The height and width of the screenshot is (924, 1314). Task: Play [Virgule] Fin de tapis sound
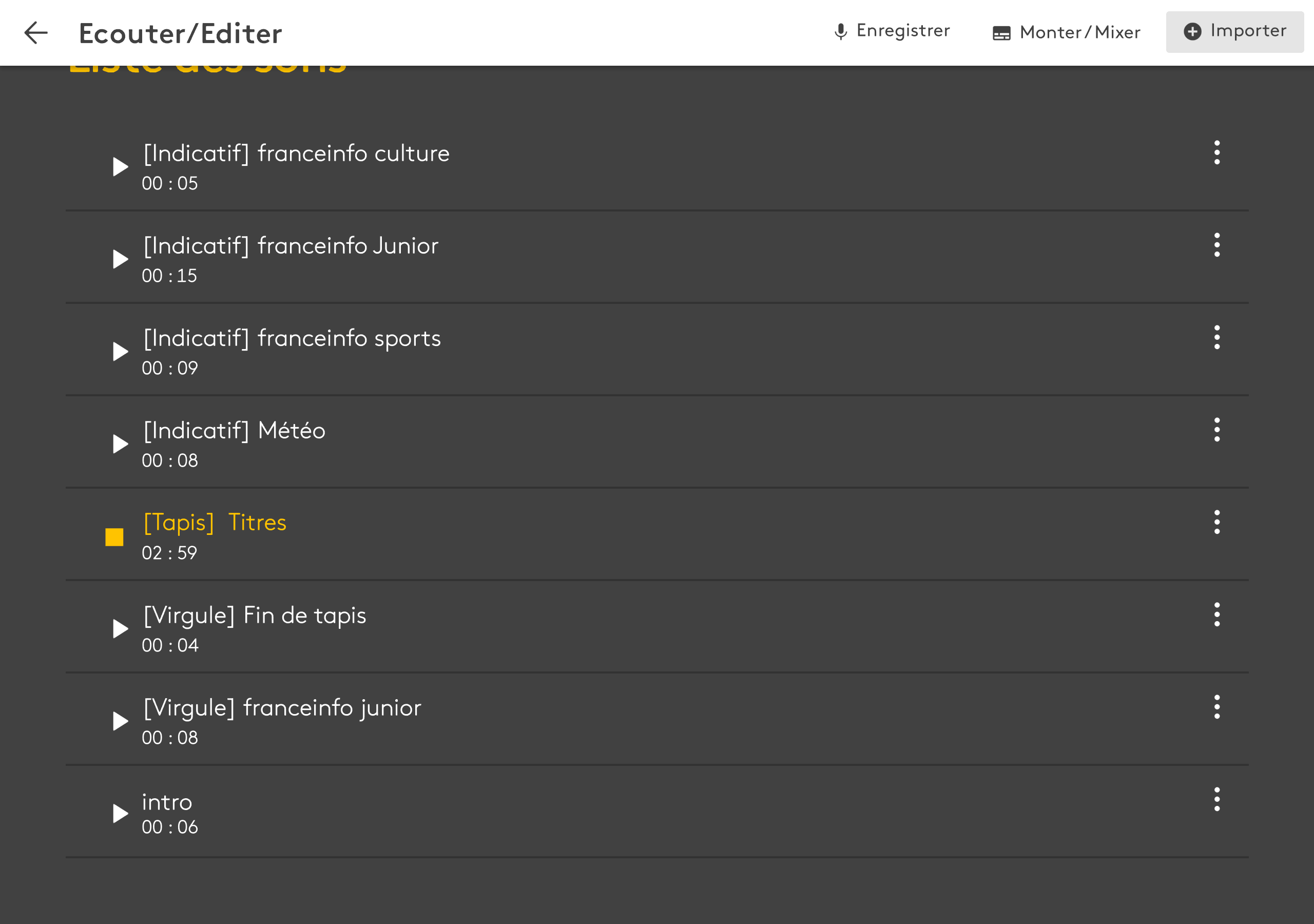[x=120, y=629]
